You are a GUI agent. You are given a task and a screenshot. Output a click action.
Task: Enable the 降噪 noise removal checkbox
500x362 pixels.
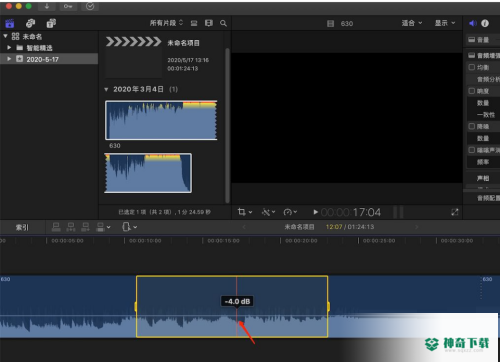click(x=472, y=126)
